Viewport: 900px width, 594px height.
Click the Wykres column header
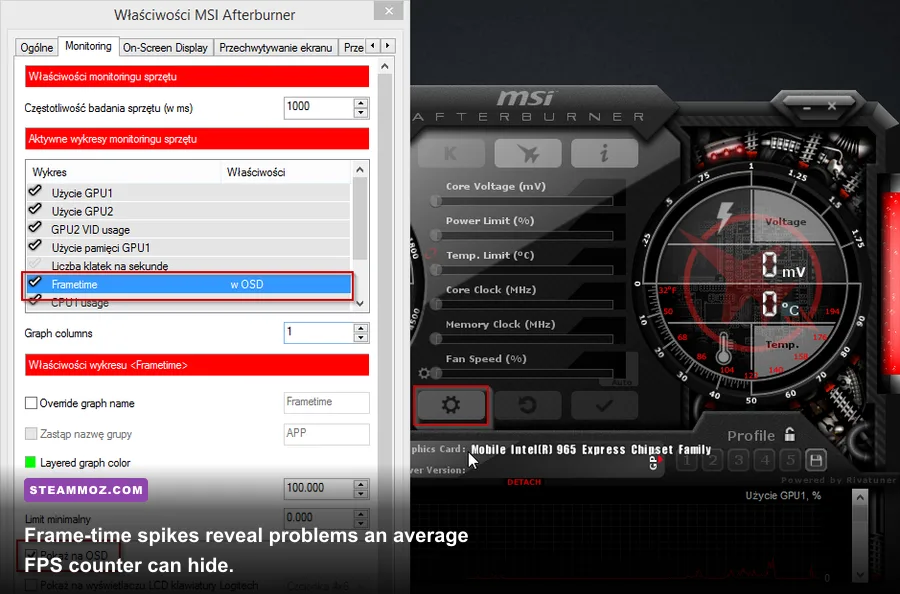[x=123, y=172]
